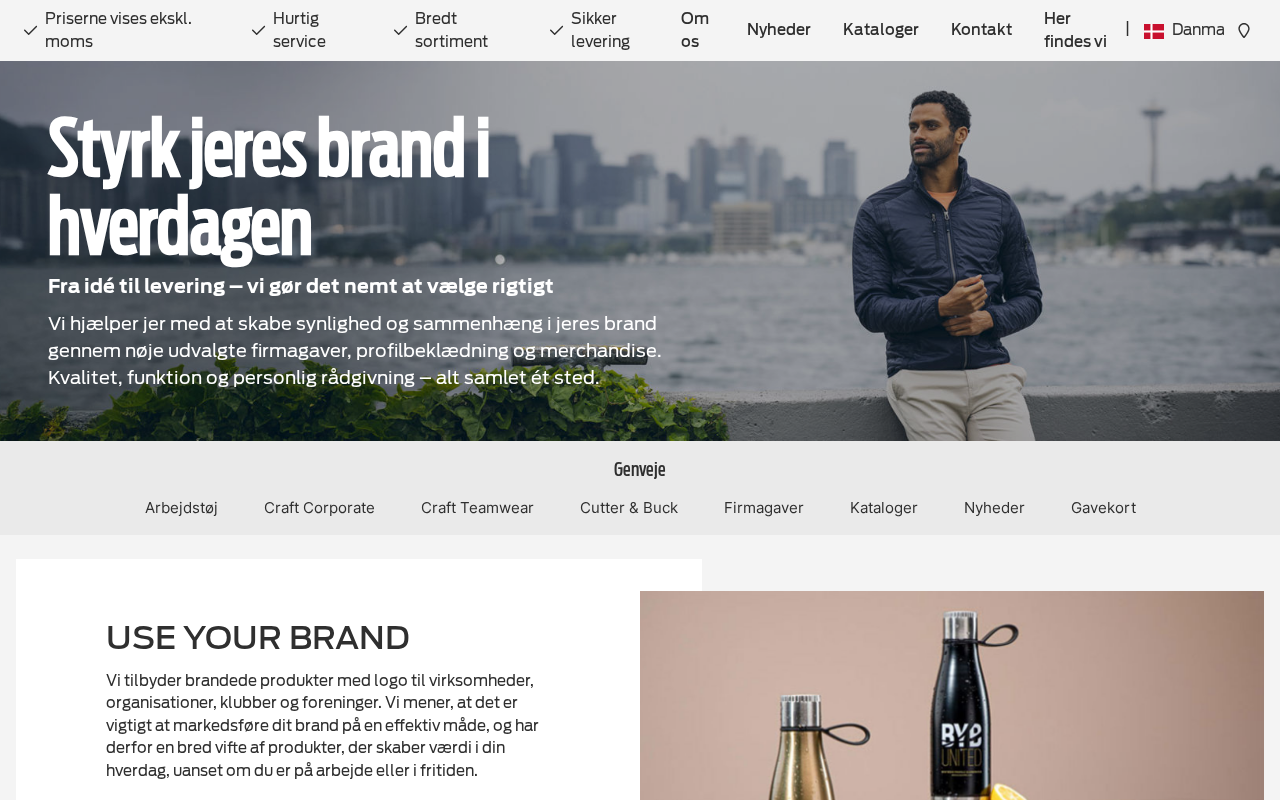Click the branded water bottles image
The height and width of the screenshot is (800, 1280).
coord(952,696)
